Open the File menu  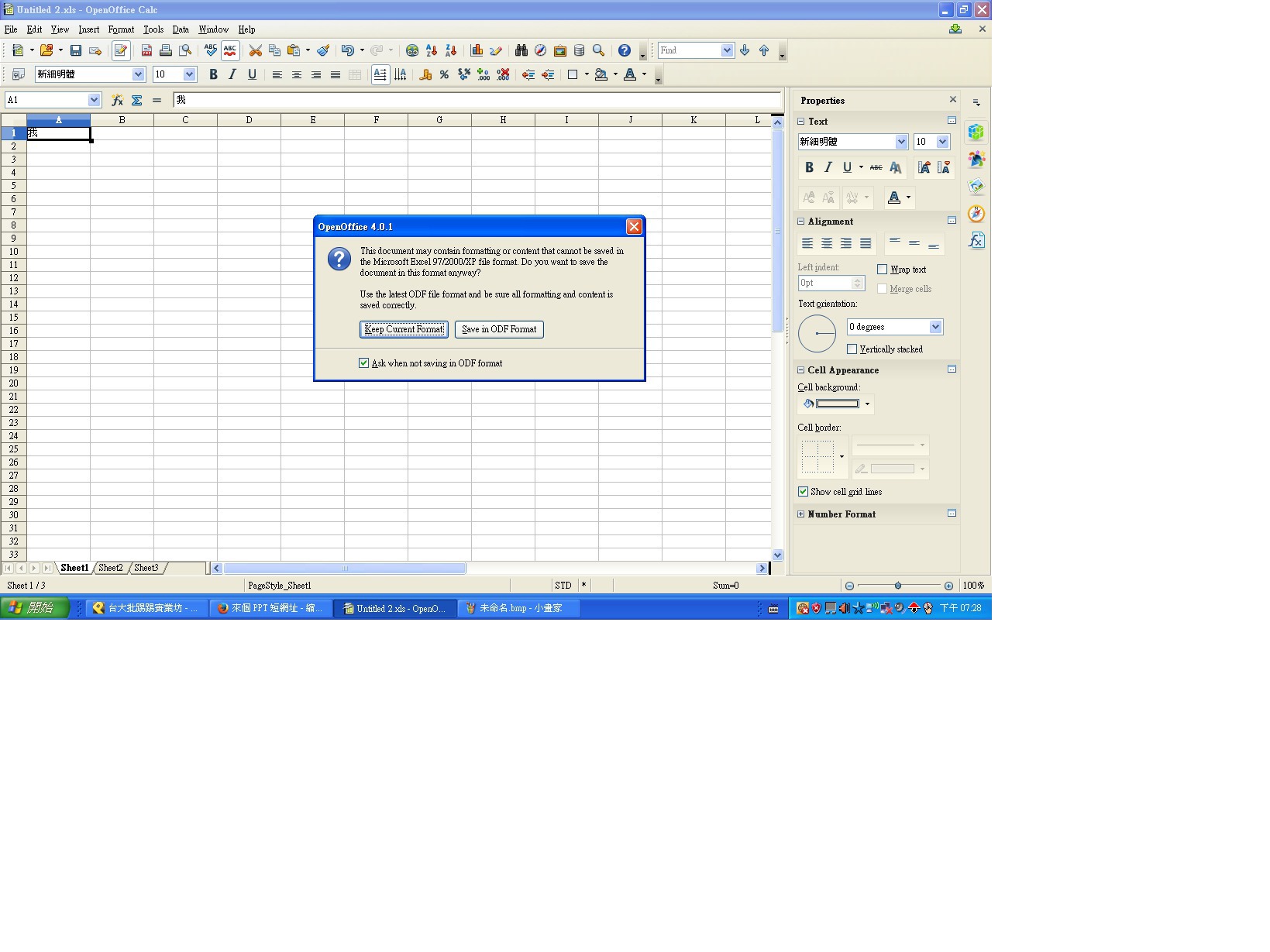point(11,29)
